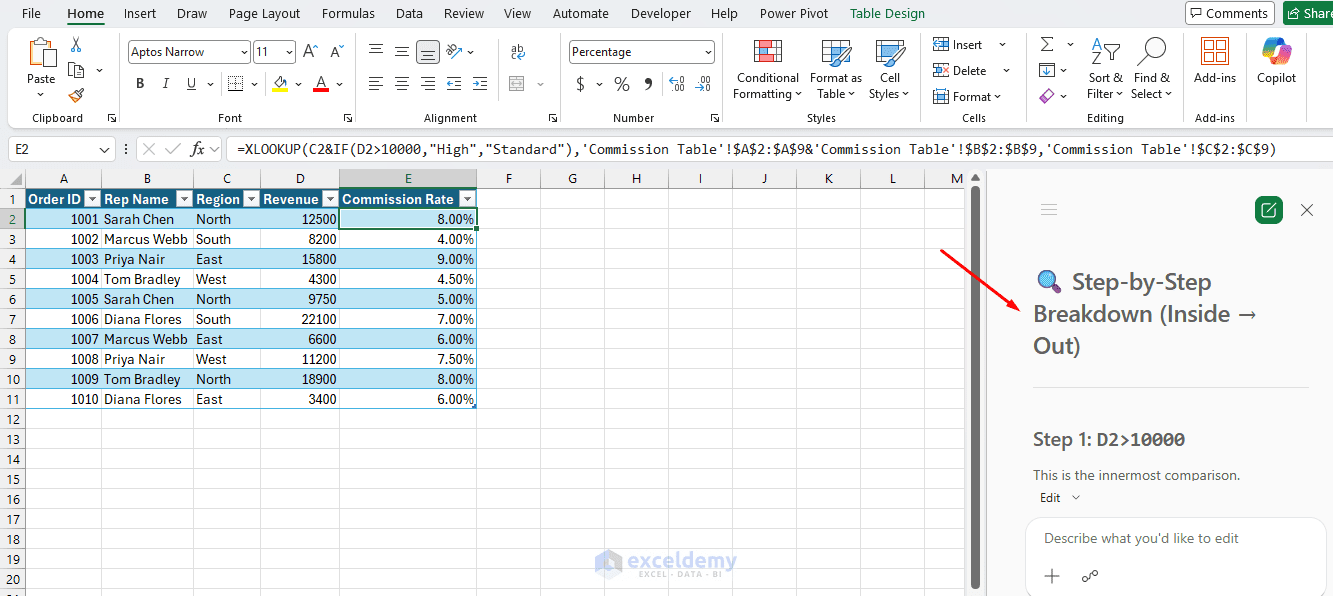Open the Edit mode dropdown in Copilot pane

[1060, 497]
